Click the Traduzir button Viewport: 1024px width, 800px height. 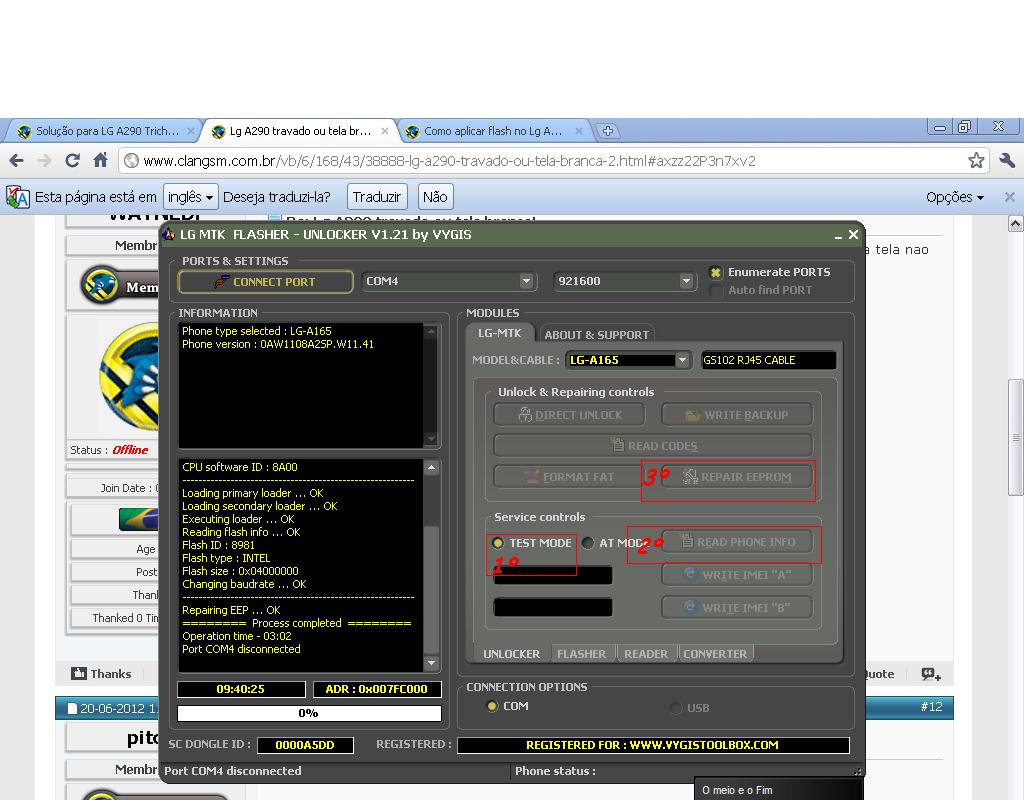[377, 197]
